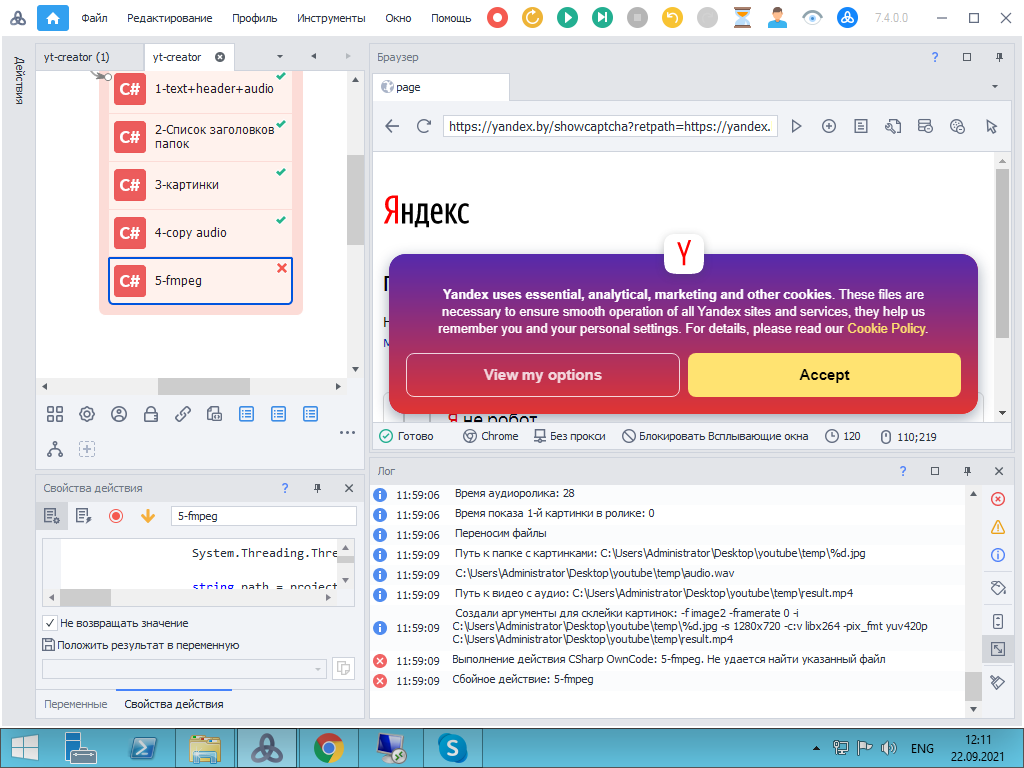Select the 5-fmpeg action block
This screenshot has height=768, width=1024.
tap(200, 281)
